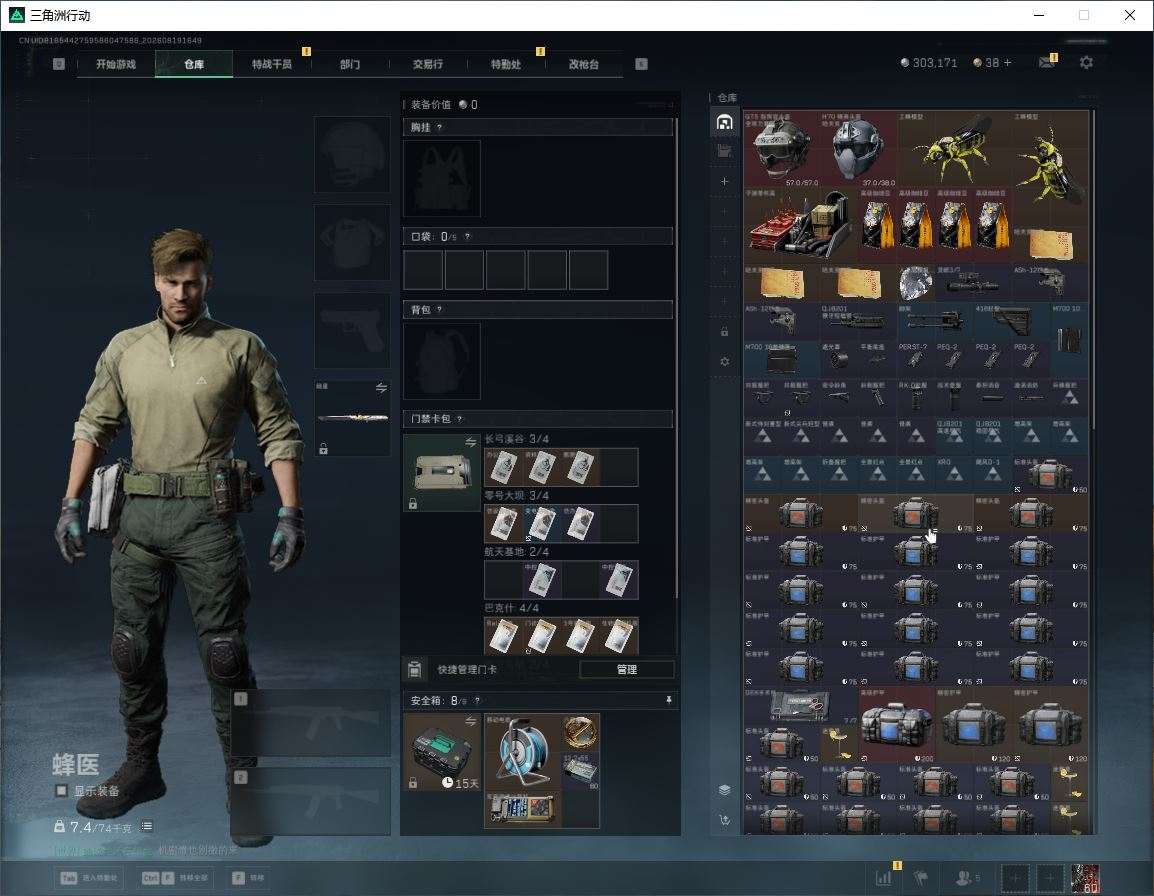Screen dimensions: 1154x896
Task: Toggle the 显示装备 checkbox
Action: point(62,791)
